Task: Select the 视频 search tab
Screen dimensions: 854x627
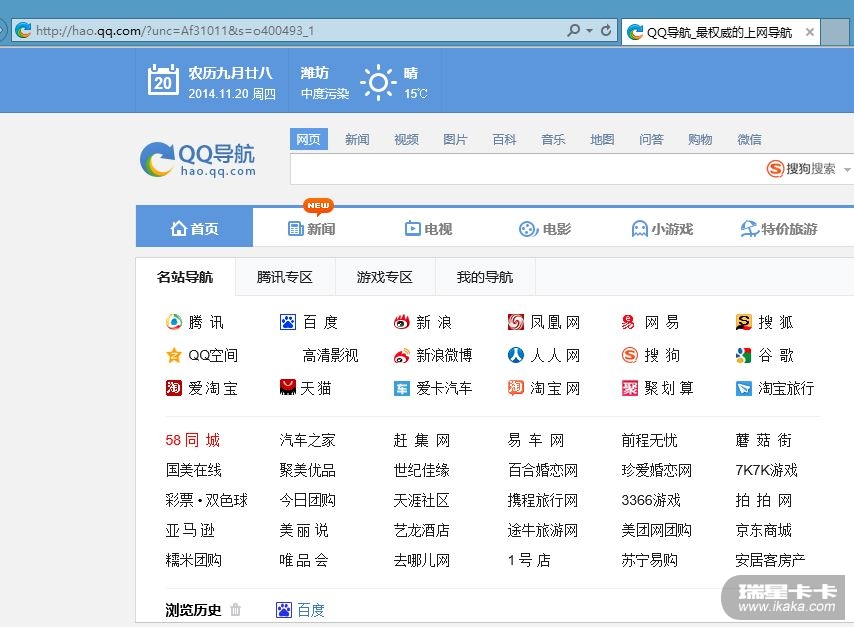Action: pos(406,139)
